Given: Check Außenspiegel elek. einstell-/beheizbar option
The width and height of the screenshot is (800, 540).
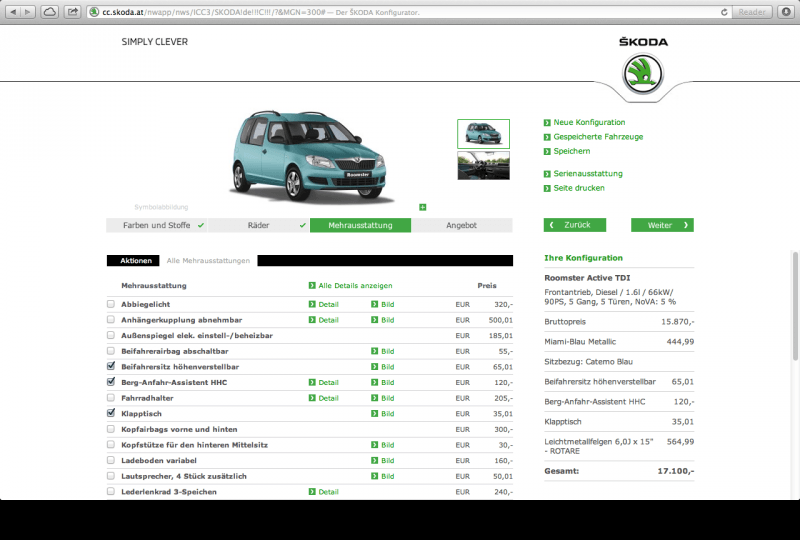Looking at the screenshot, I should [111, 335].
